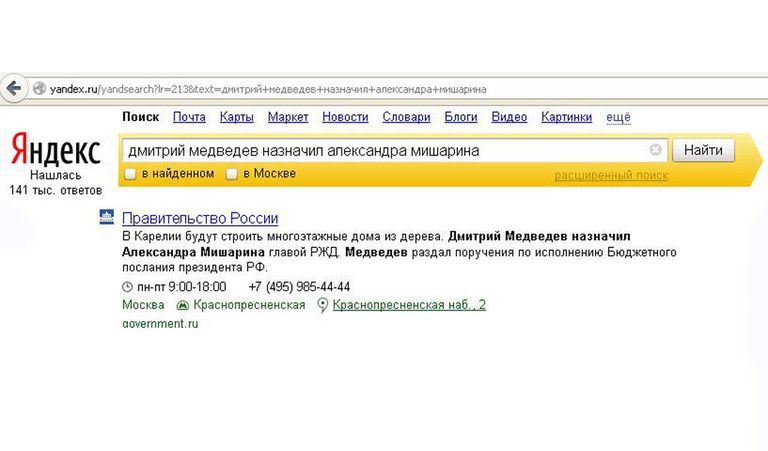Screen dimensions: 768x451
Task: Click the Краснопресненская metro station name
Action: [x=249, y=305]
